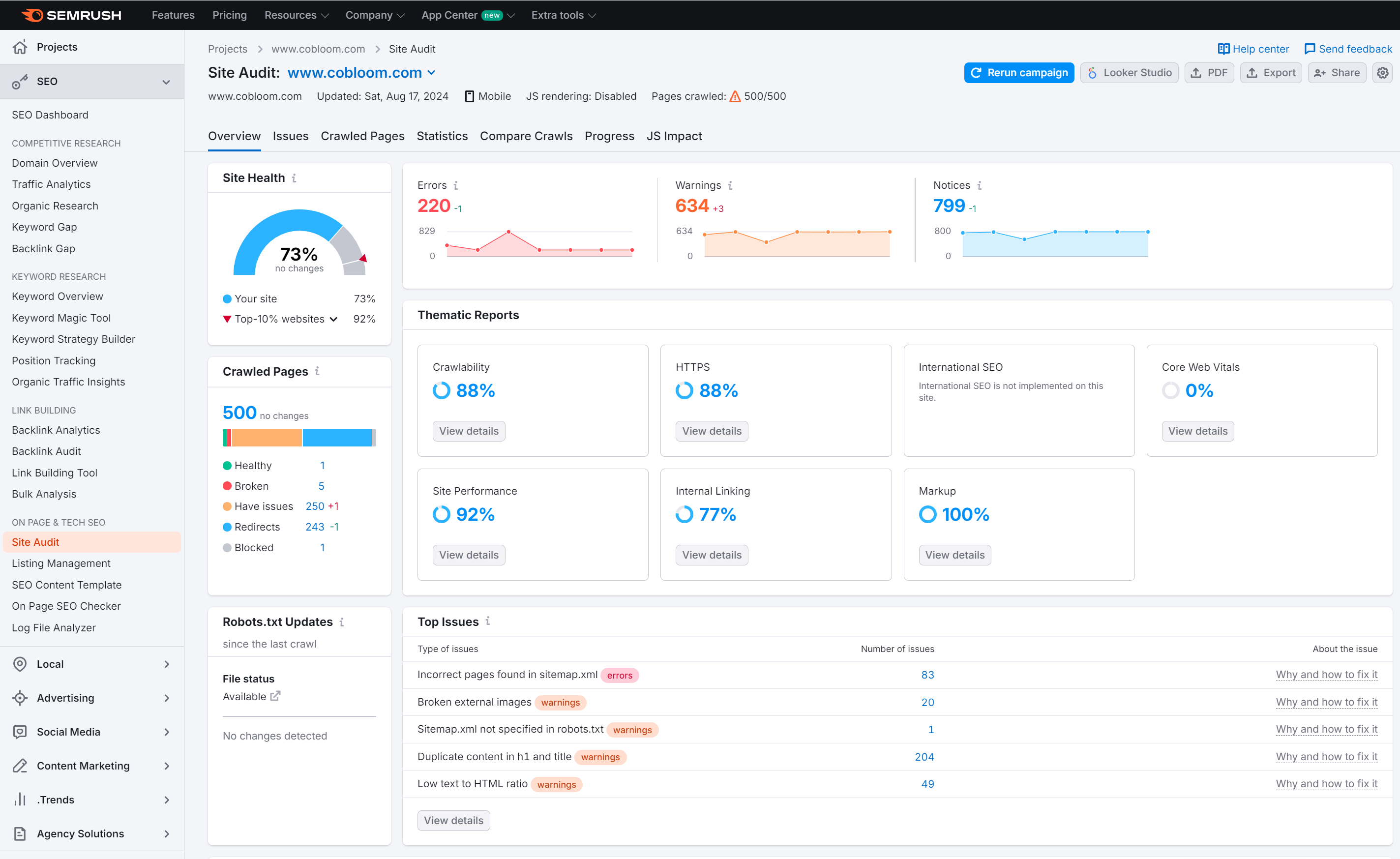Open Keyword Magic Tool in sidebar

[61, 318]
